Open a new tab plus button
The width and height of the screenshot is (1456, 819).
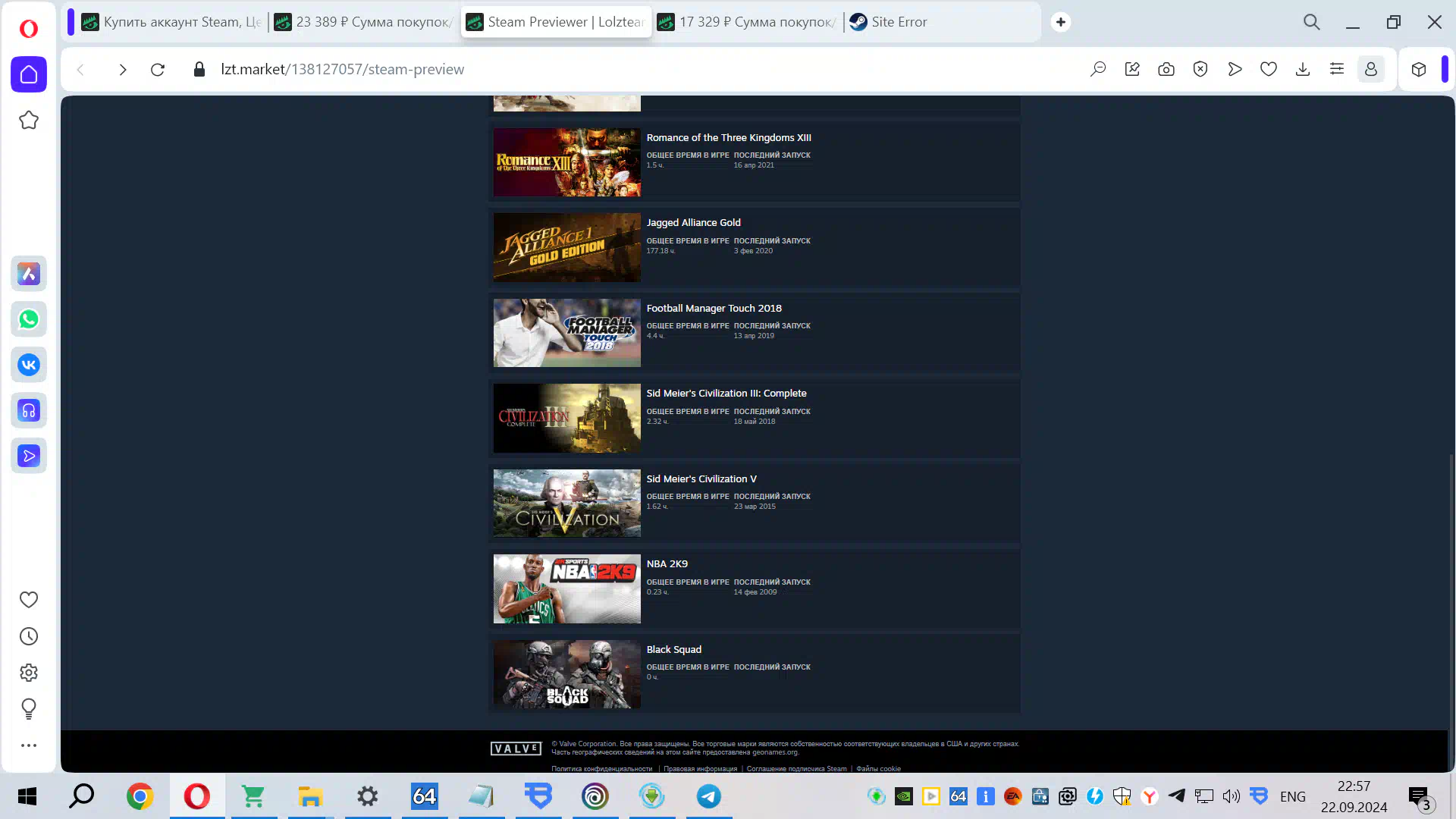click(1061, 22)
